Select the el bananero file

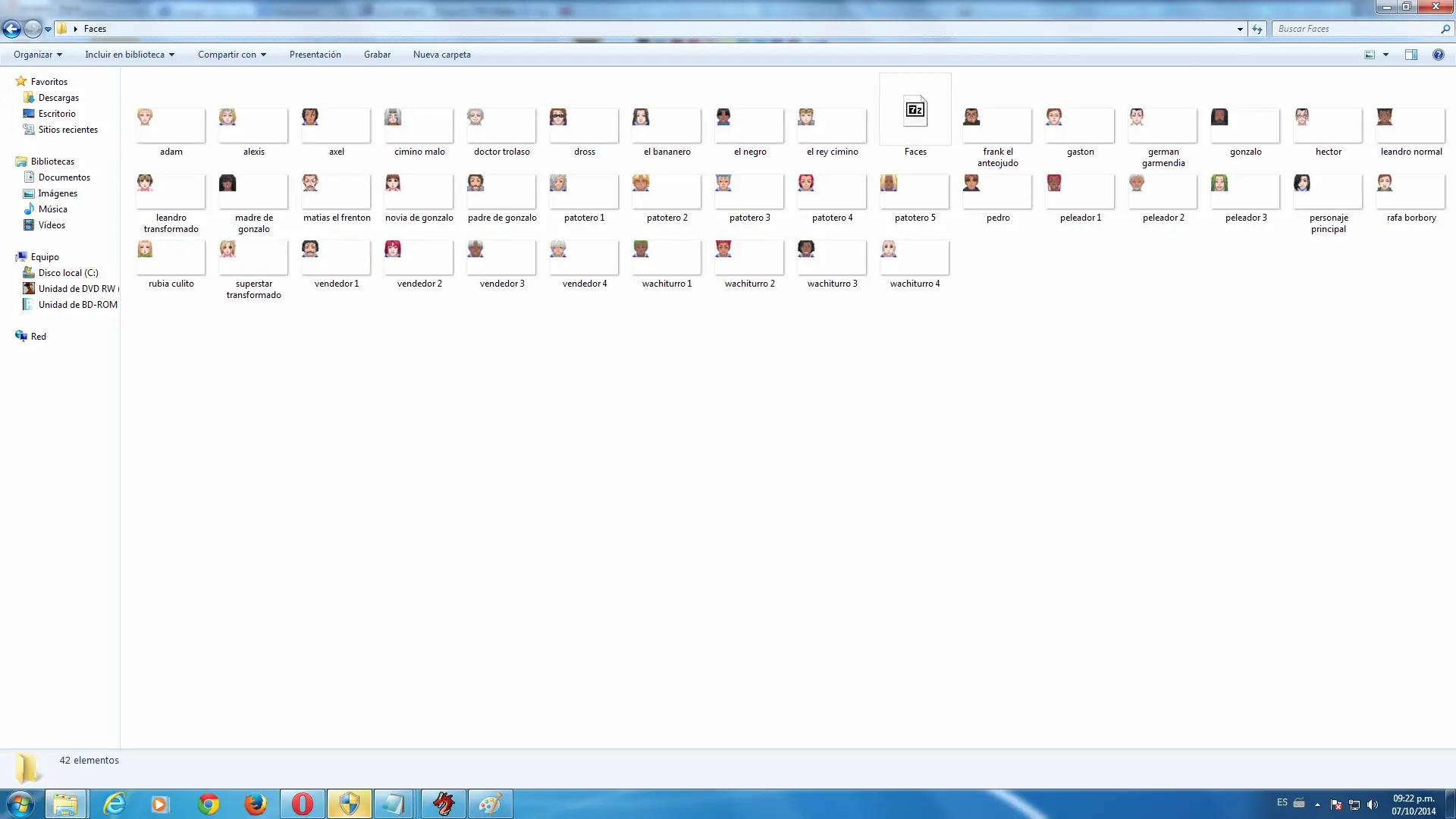point(667,126)
